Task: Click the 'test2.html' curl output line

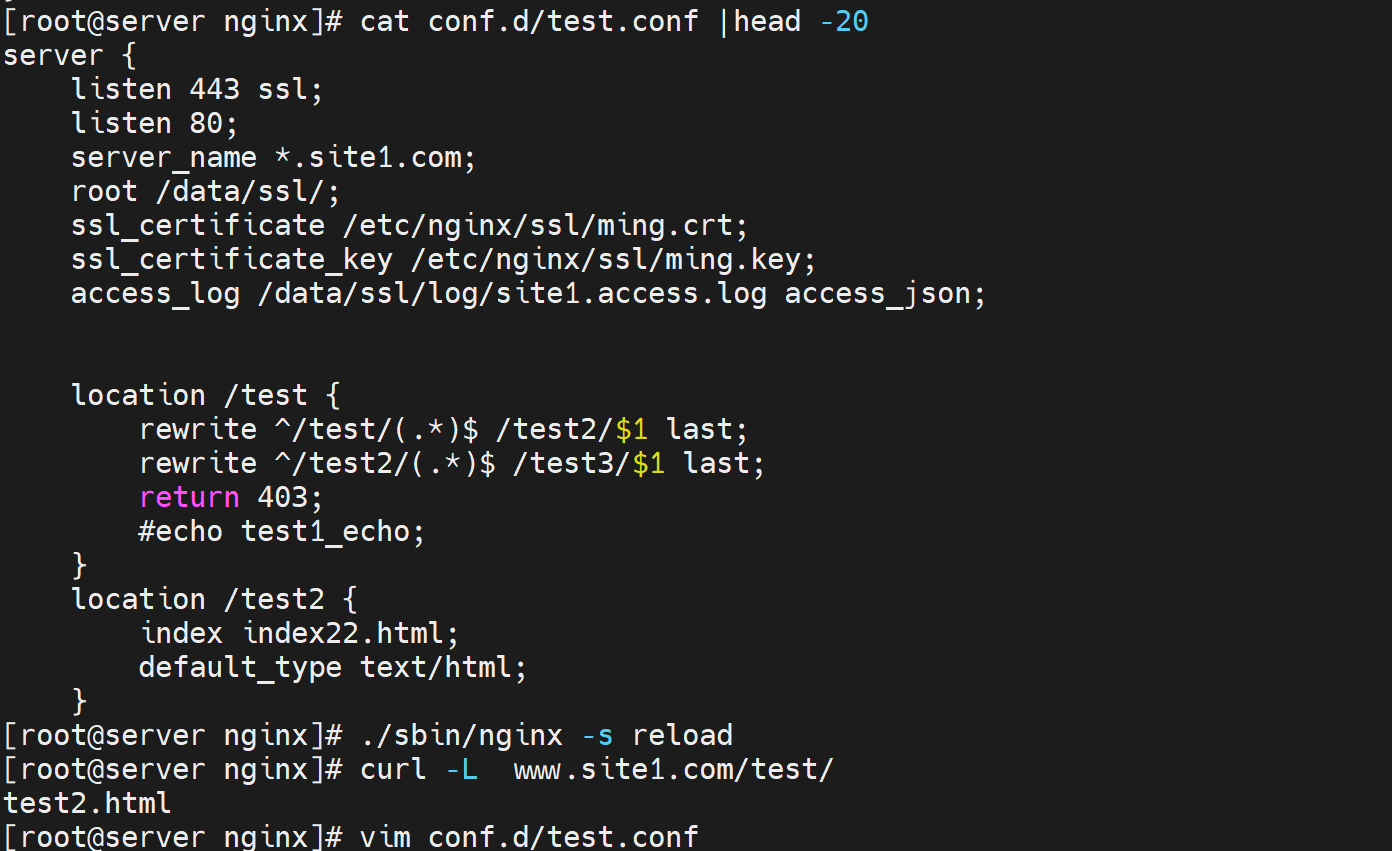Action: (87, 803)
